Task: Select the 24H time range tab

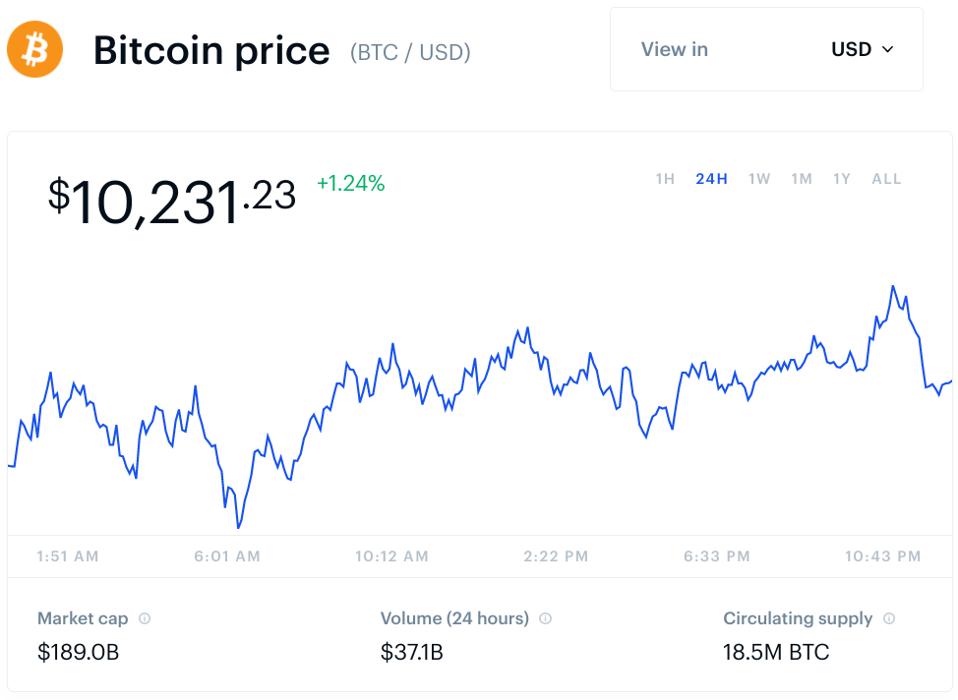Action: tap(711, 179)
